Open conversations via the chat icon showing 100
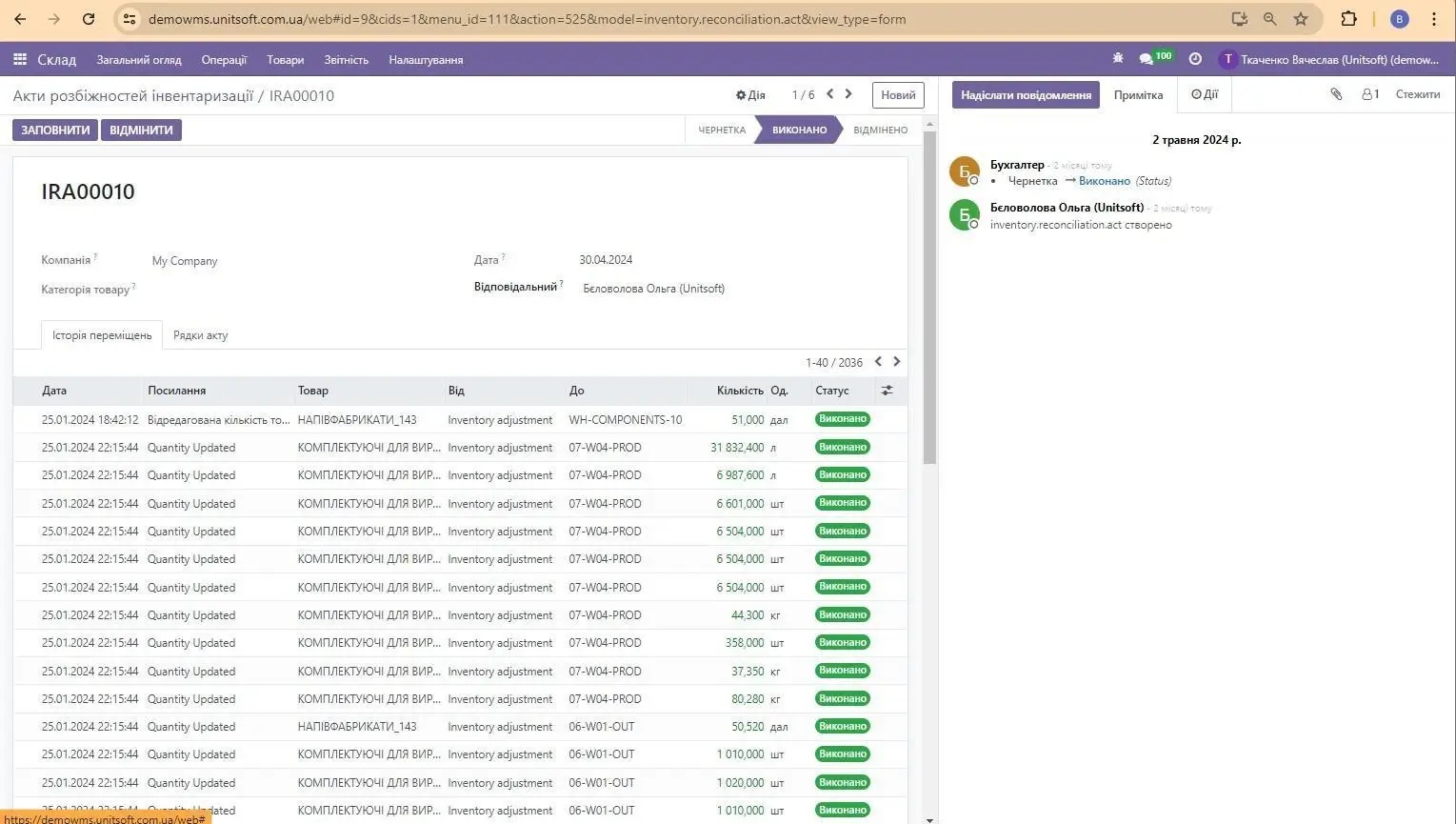The width and height of the screenshot is (1456, 824). point(1147,57)
